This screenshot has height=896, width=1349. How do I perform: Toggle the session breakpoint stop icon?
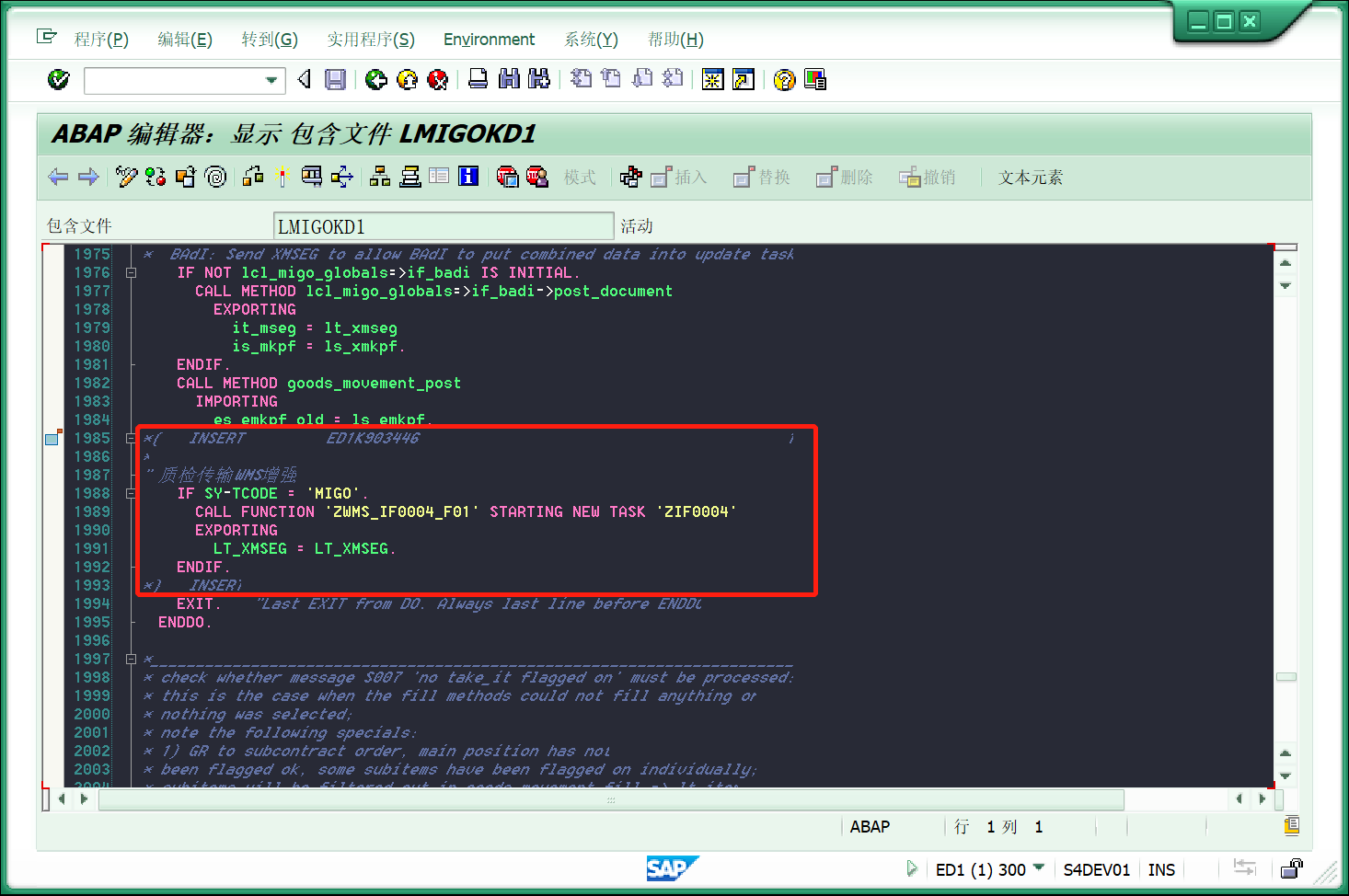[x=507, y=177]
